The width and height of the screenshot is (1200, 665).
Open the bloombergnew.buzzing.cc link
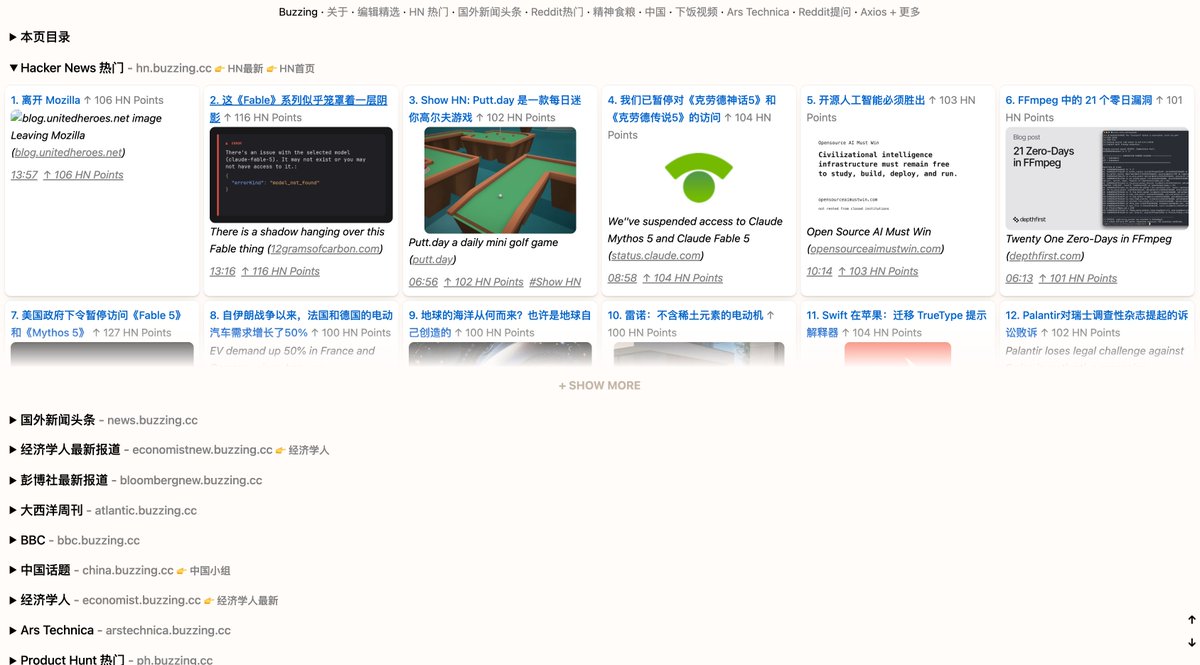tap(192, 480)
